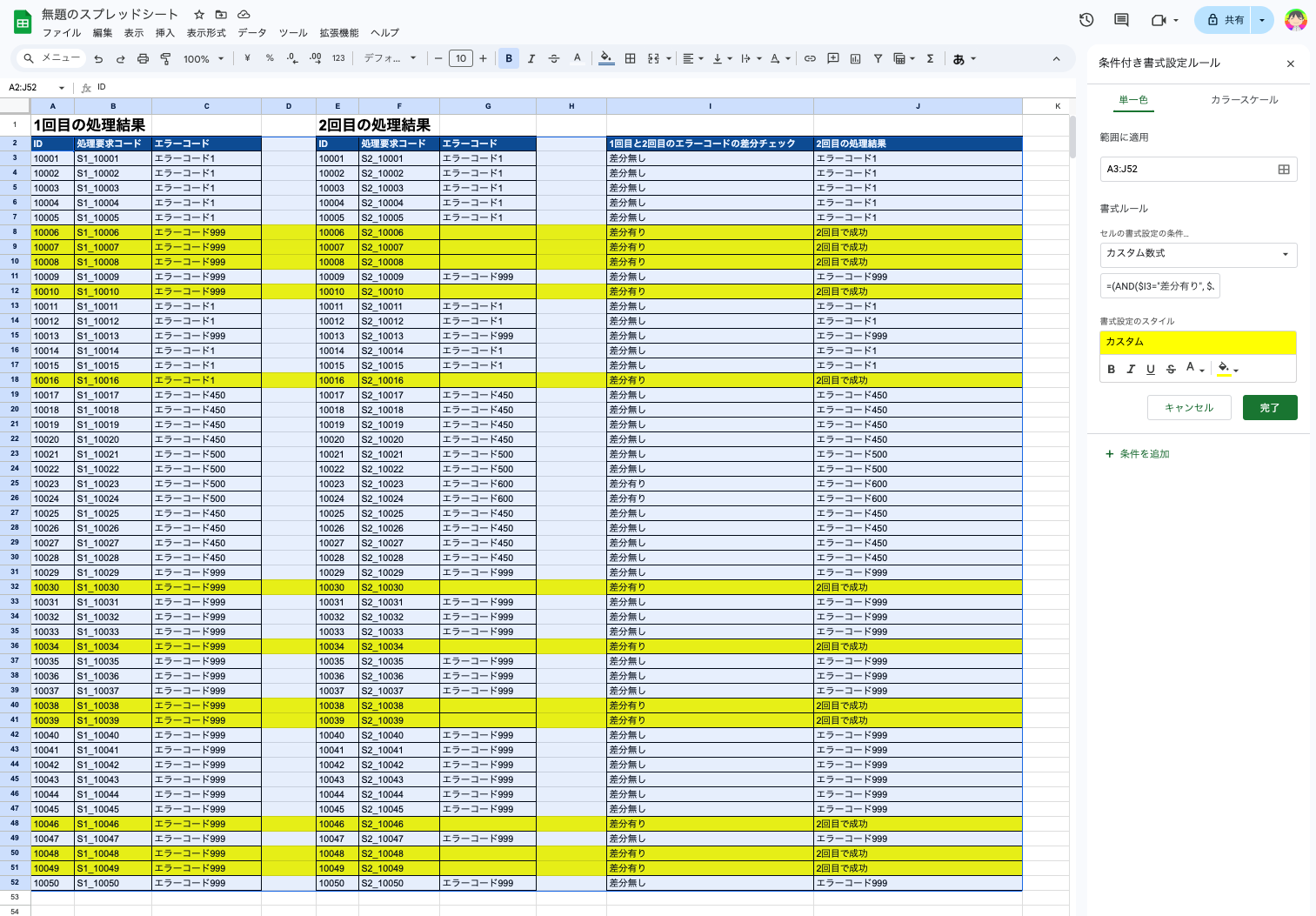This screenshot has width=1316, height=916.
Task: Open the panel's yellow fill color picker
Action: tap(1228, 369)
